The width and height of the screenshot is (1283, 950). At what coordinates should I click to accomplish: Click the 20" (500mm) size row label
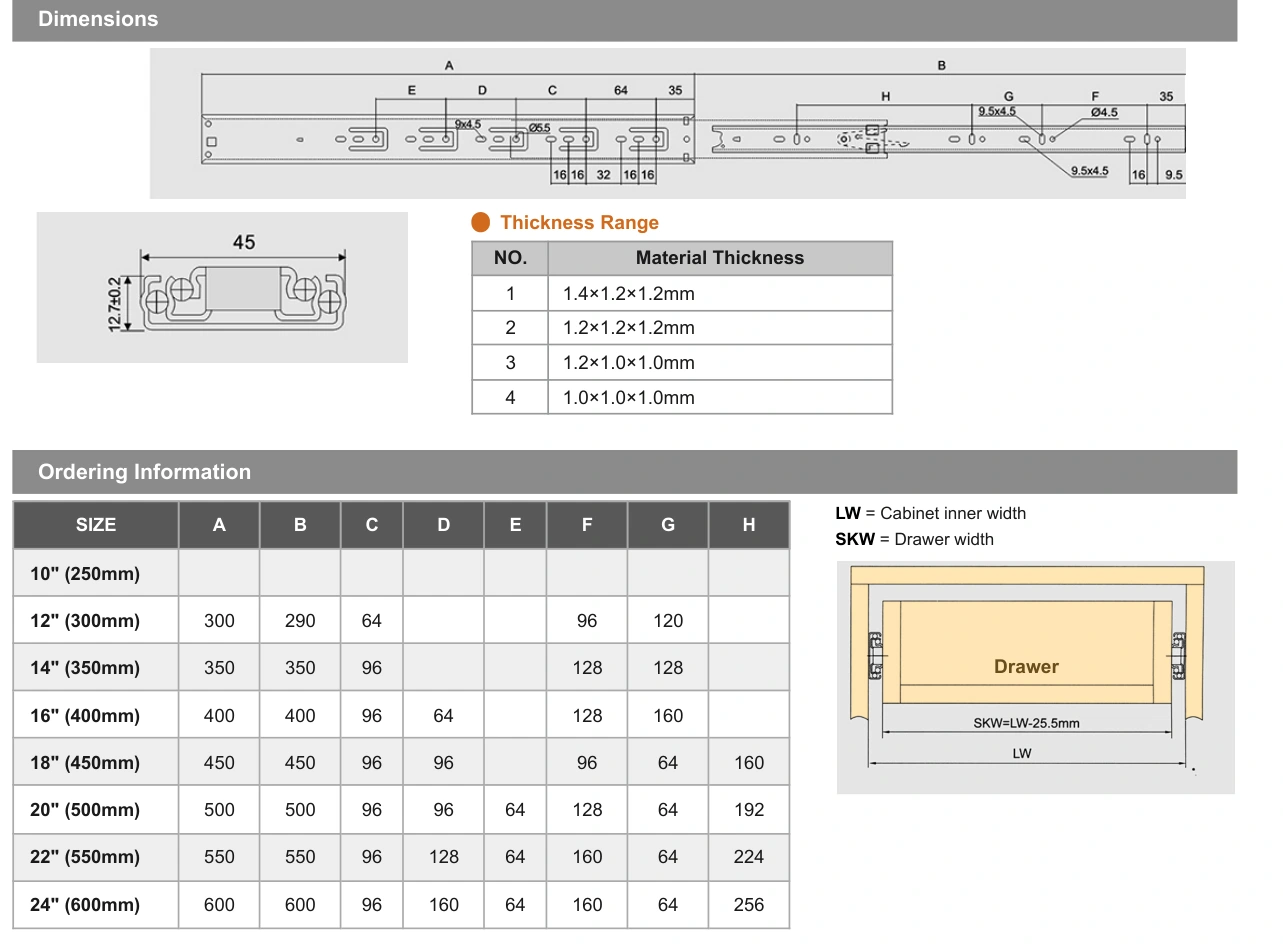[x=85, y=810]
